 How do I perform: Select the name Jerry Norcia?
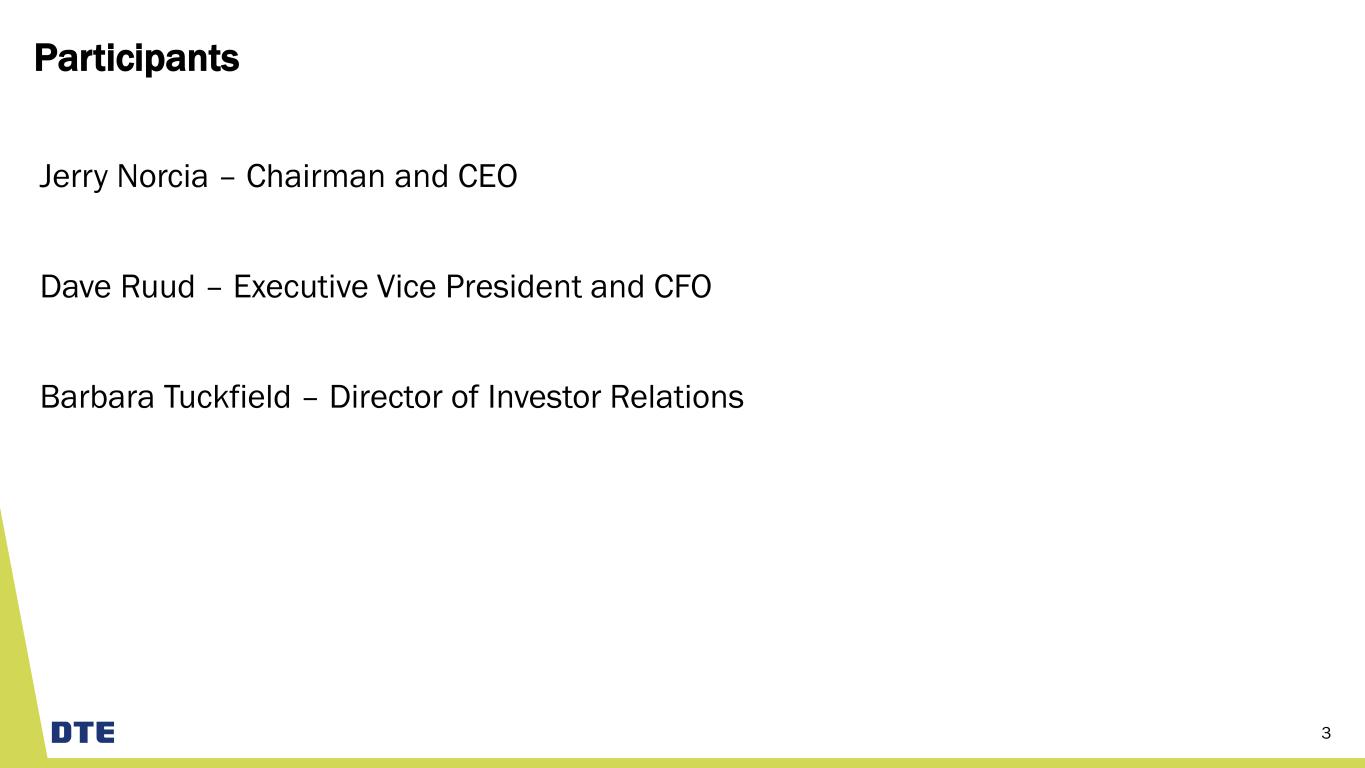coord(124,177)
